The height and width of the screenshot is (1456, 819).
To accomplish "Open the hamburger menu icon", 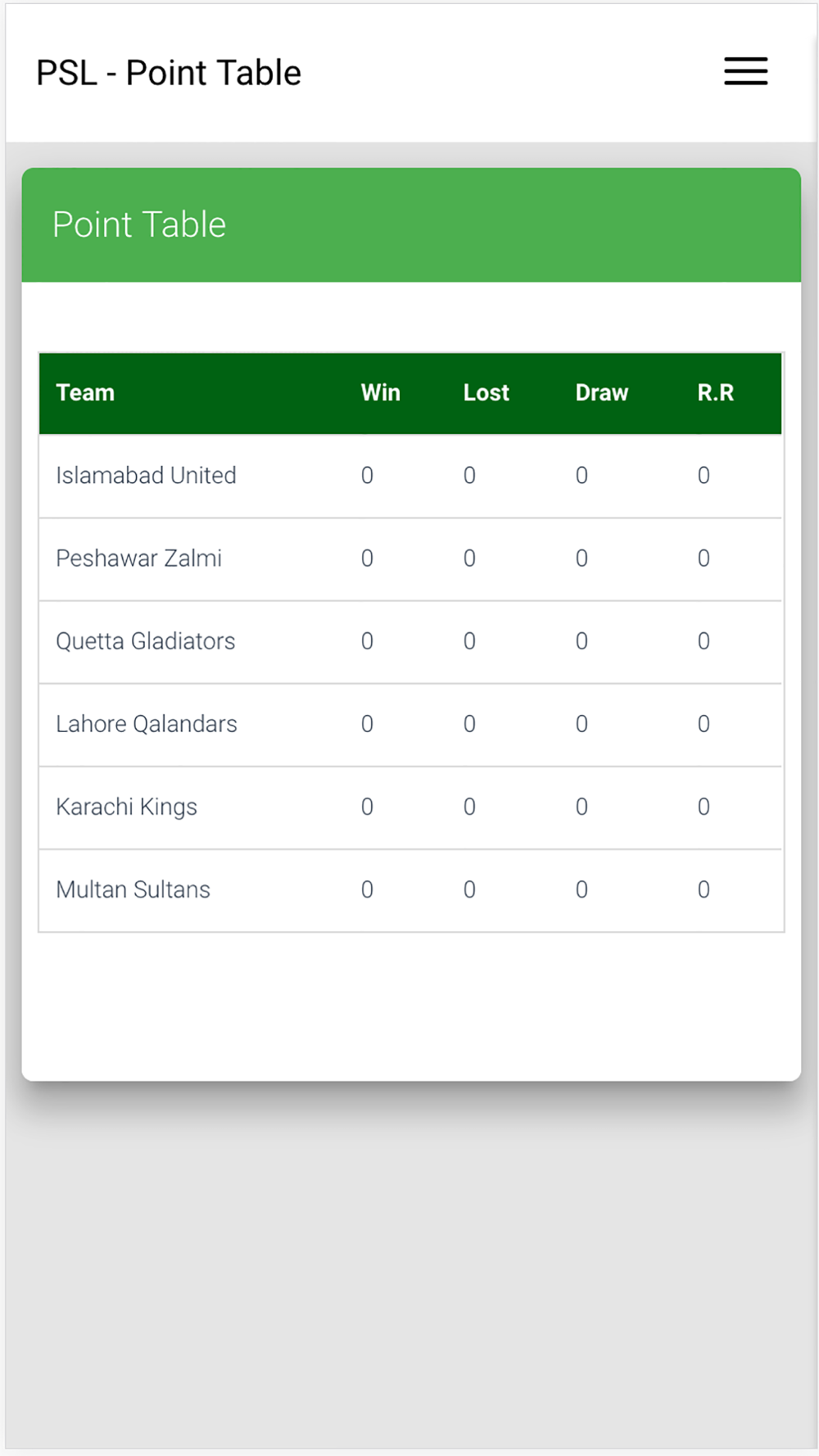I will (x=745, y=71).
